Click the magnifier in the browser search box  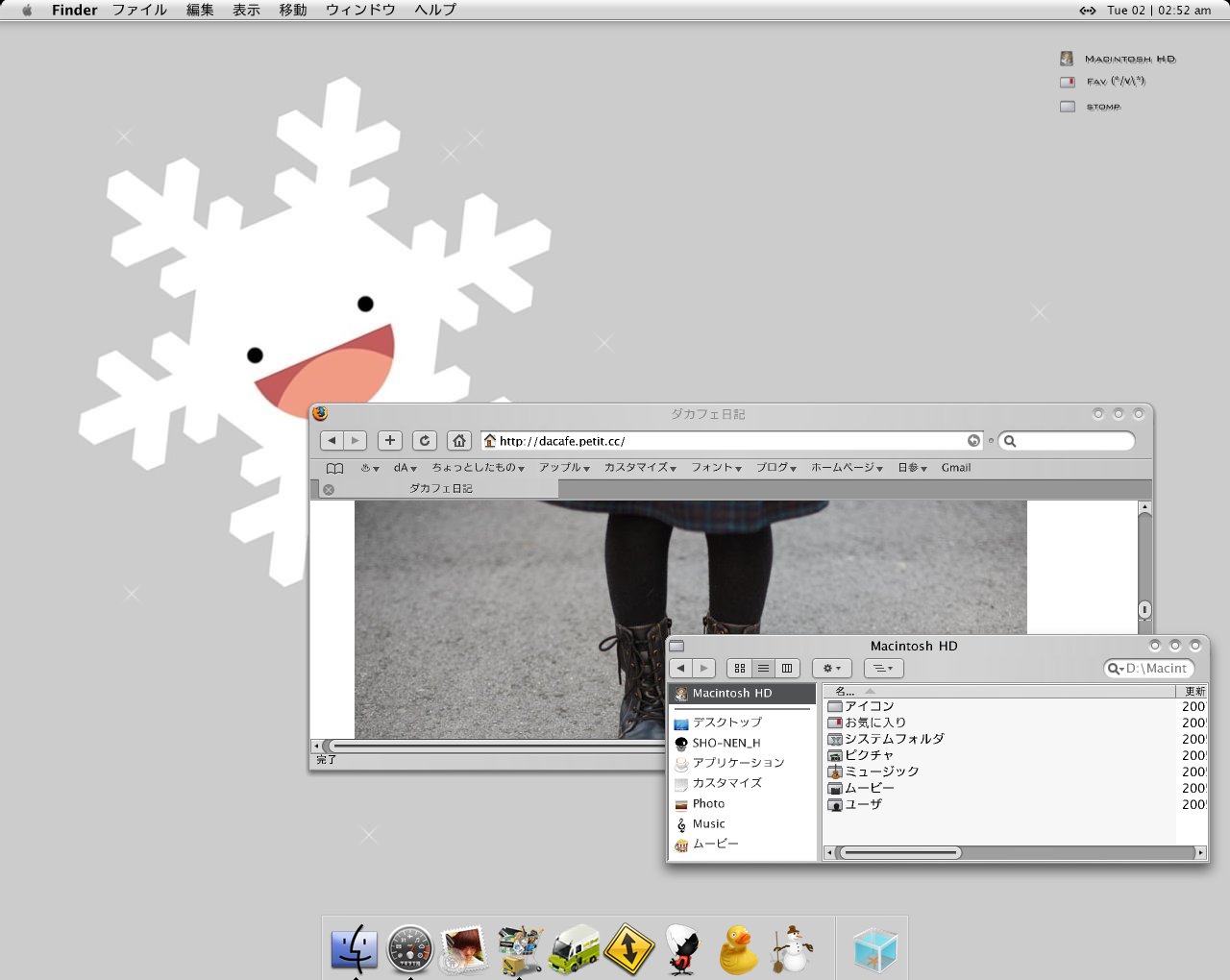pos(1010,441)
